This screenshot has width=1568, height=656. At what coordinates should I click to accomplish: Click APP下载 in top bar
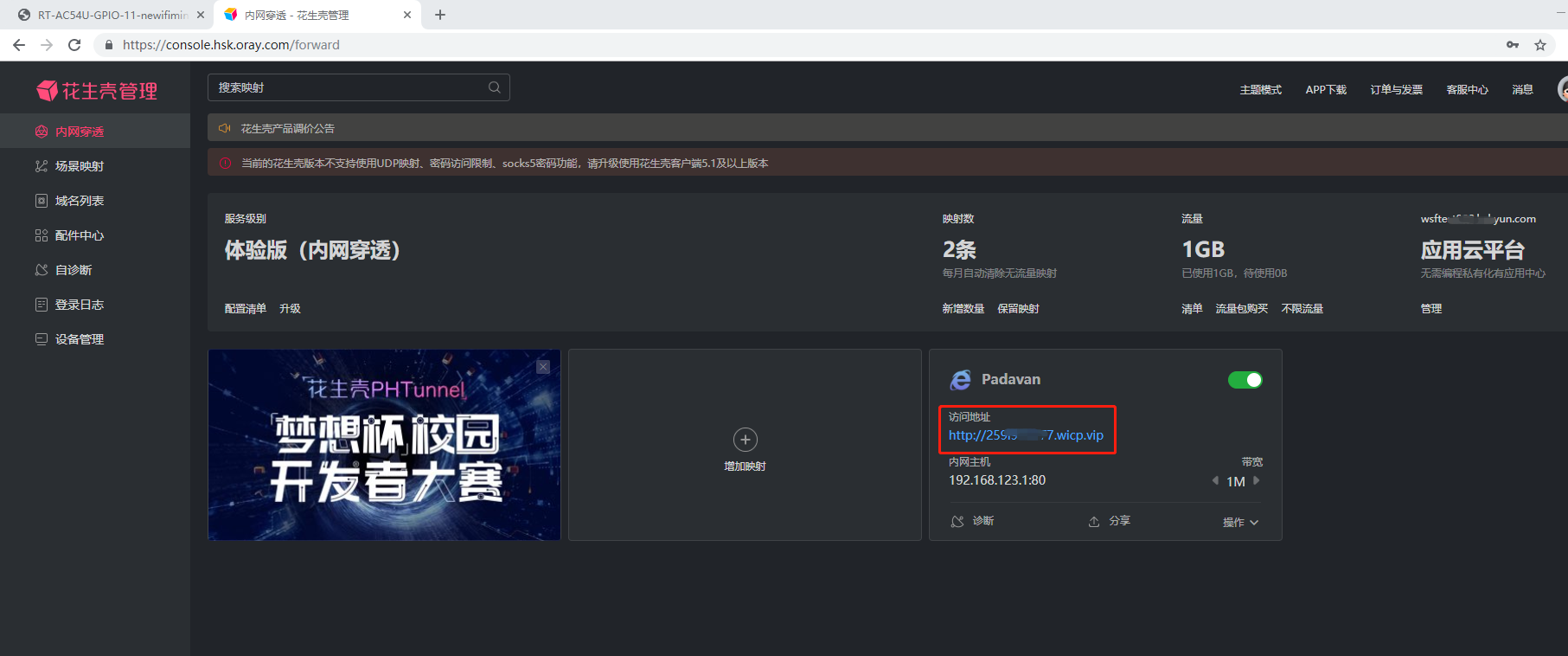1326,90
